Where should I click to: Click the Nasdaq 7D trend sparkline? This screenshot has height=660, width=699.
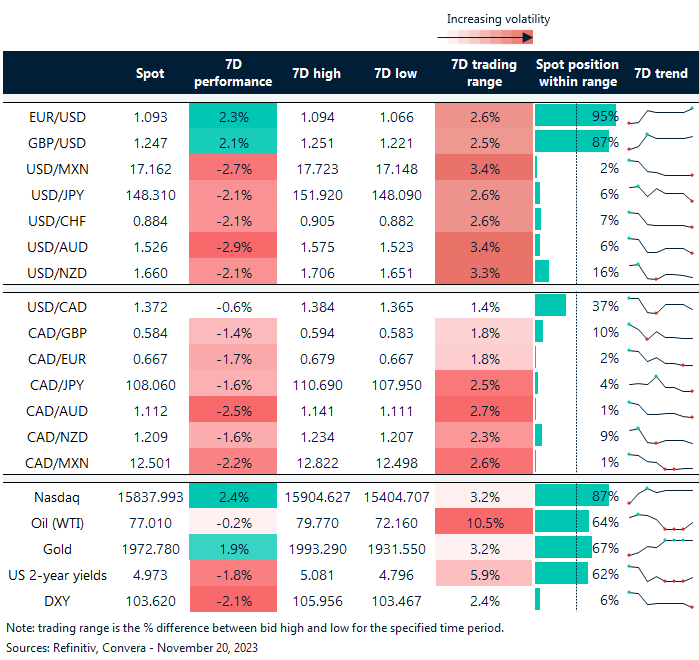pyautogui.click(x=660, y=495)
